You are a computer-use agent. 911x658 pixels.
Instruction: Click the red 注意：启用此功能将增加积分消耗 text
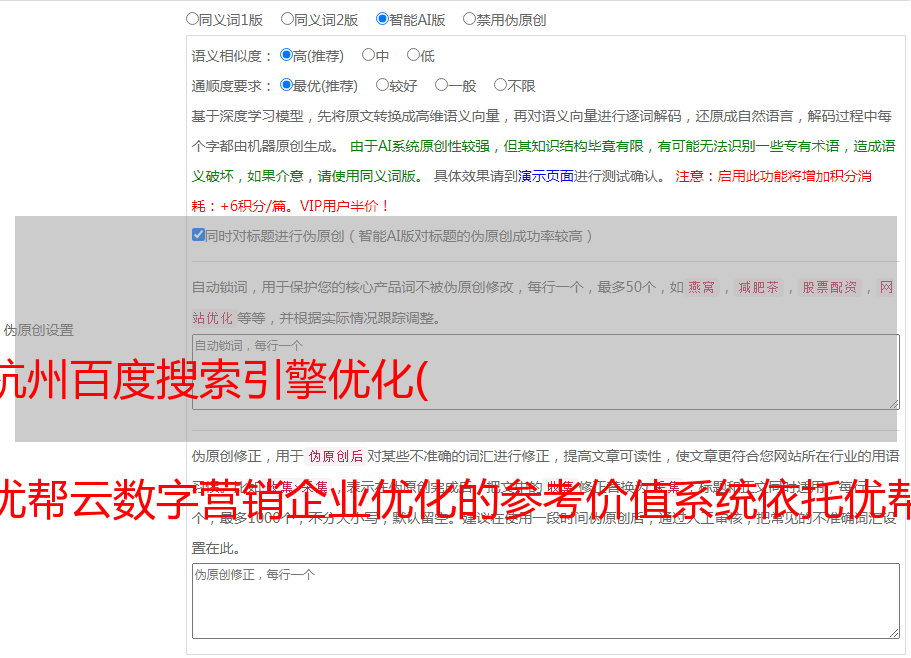coord(773,176)
